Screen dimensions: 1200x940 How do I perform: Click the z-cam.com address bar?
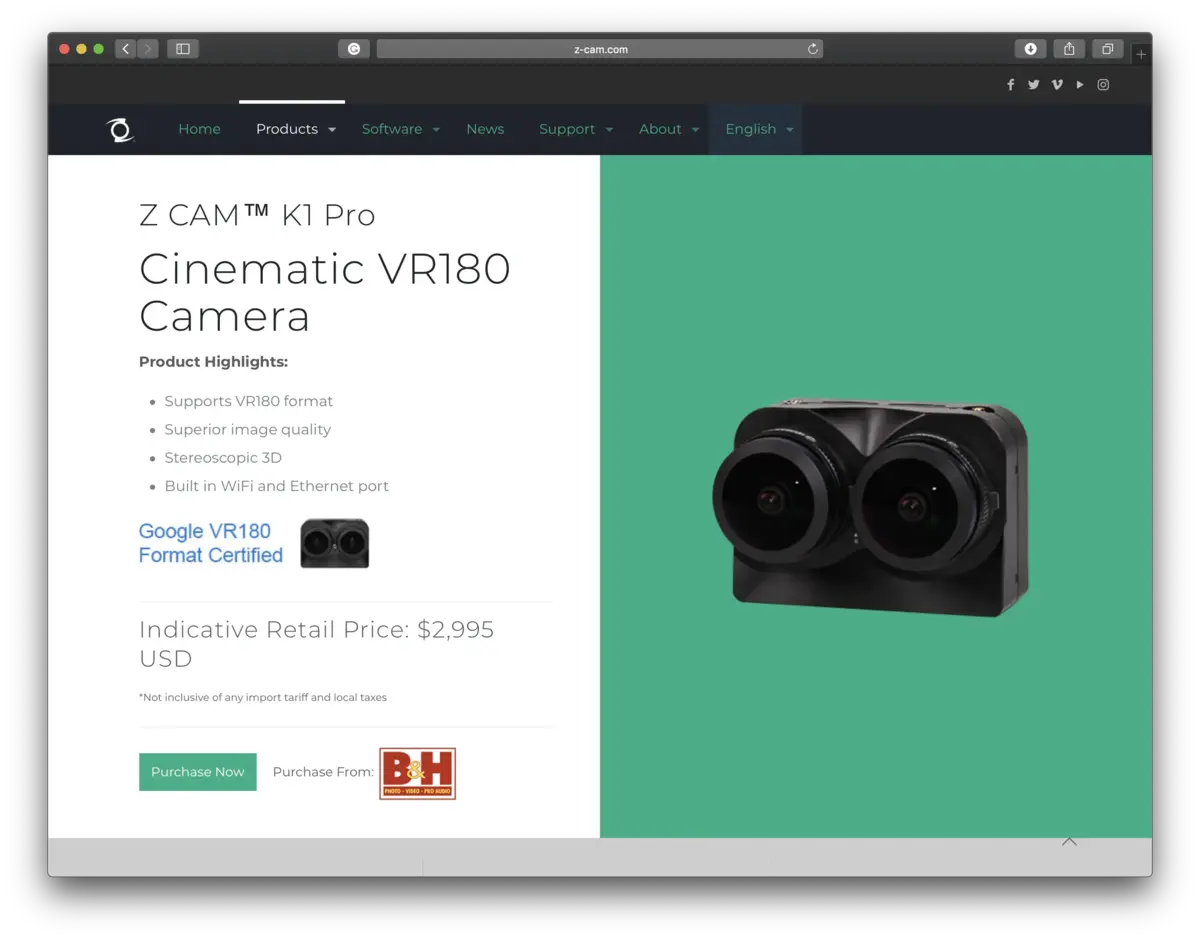(600, 49)
